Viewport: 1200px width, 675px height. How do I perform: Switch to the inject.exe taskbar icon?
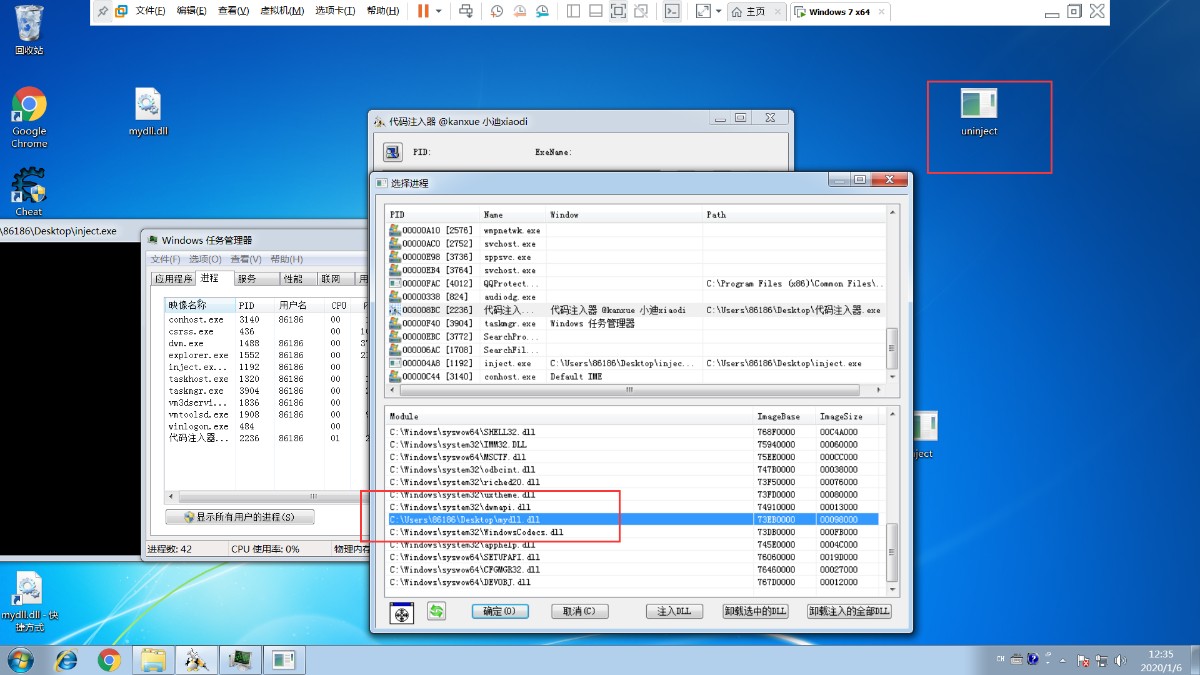pos(284,660)
